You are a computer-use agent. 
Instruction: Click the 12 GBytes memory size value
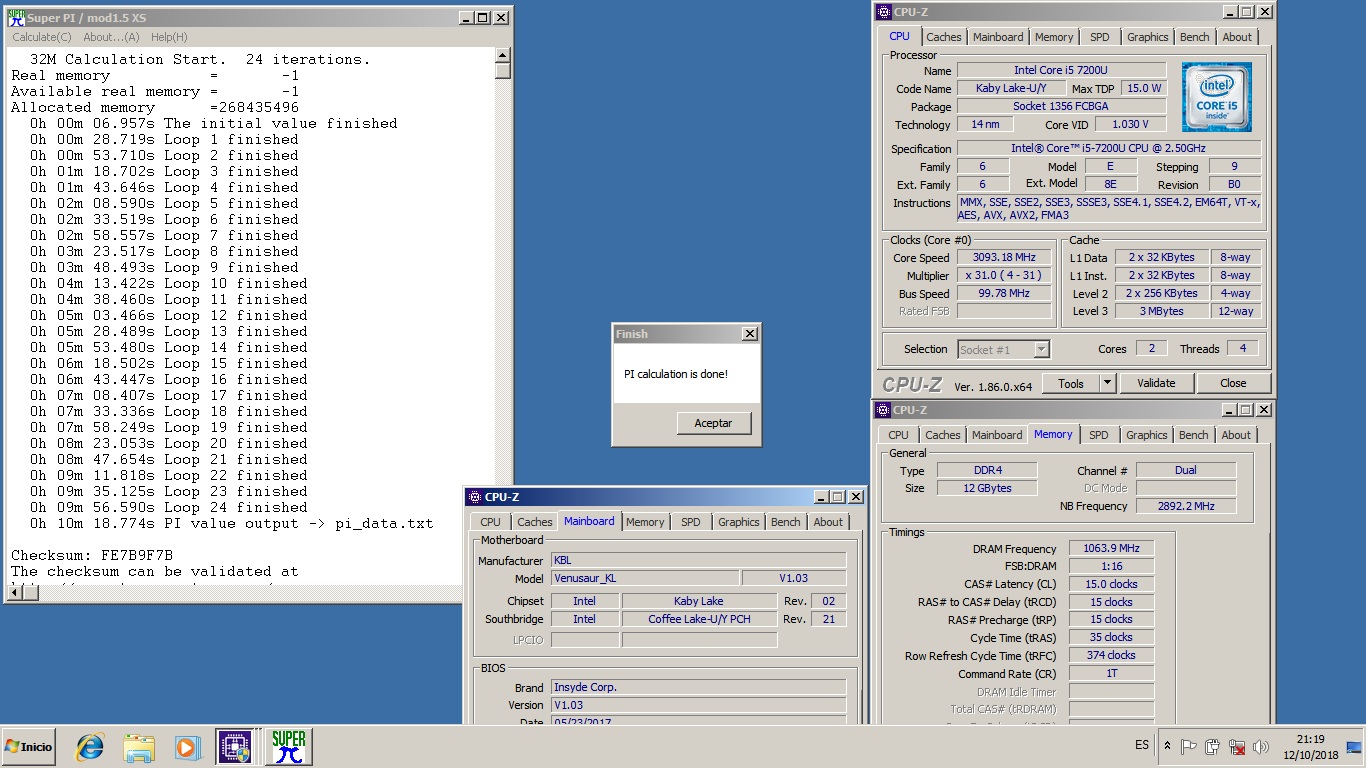point(987,488)
